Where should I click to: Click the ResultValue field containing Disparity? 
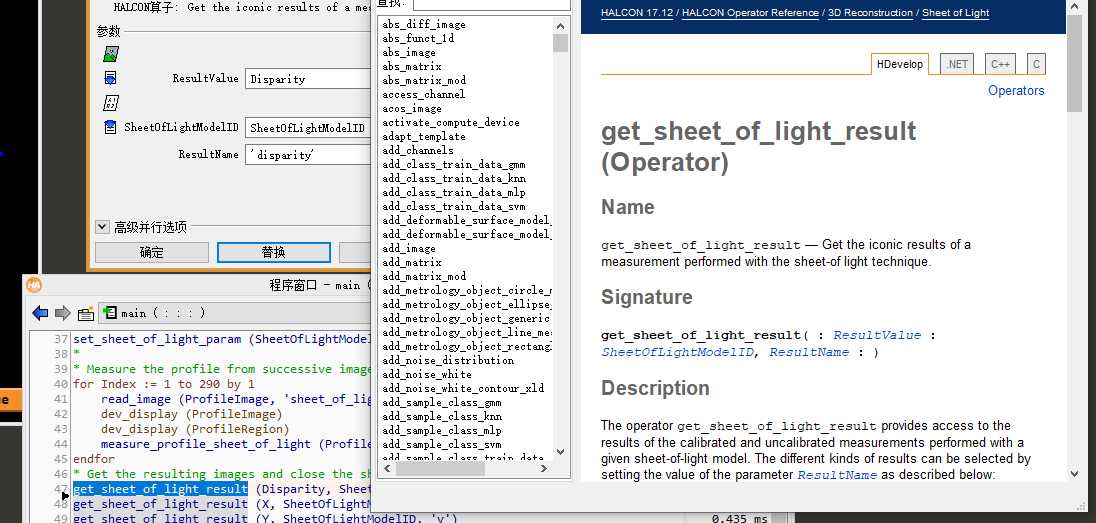click(x=308, y=78)
